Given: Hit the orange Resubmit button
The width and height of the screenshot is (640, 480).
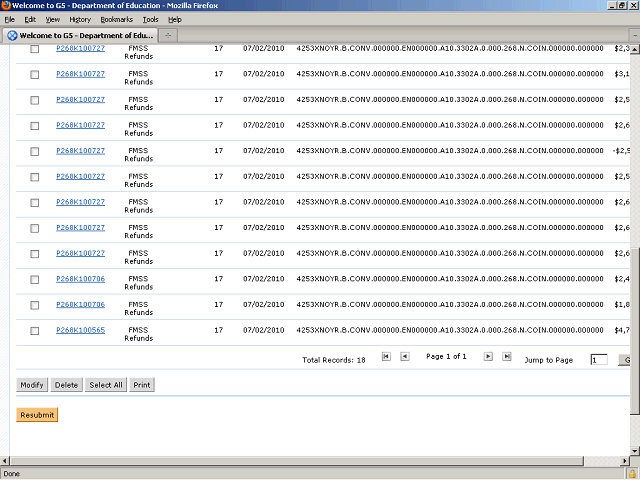Looking at the screenshot, I should 37,415.
